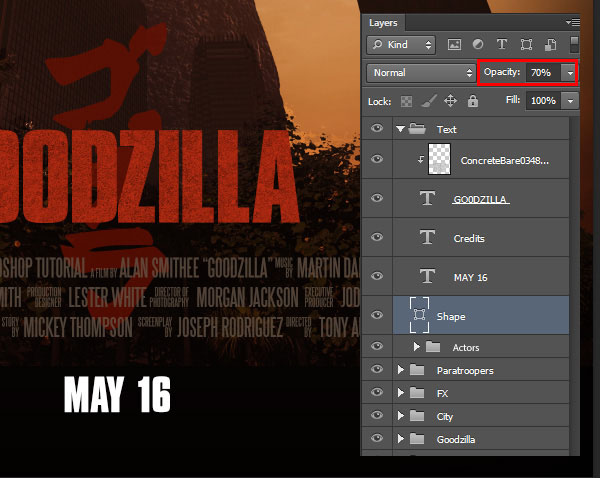Filter layers by smart object icon
This screenshot has height=478, width=600.
tap(550, 45)
